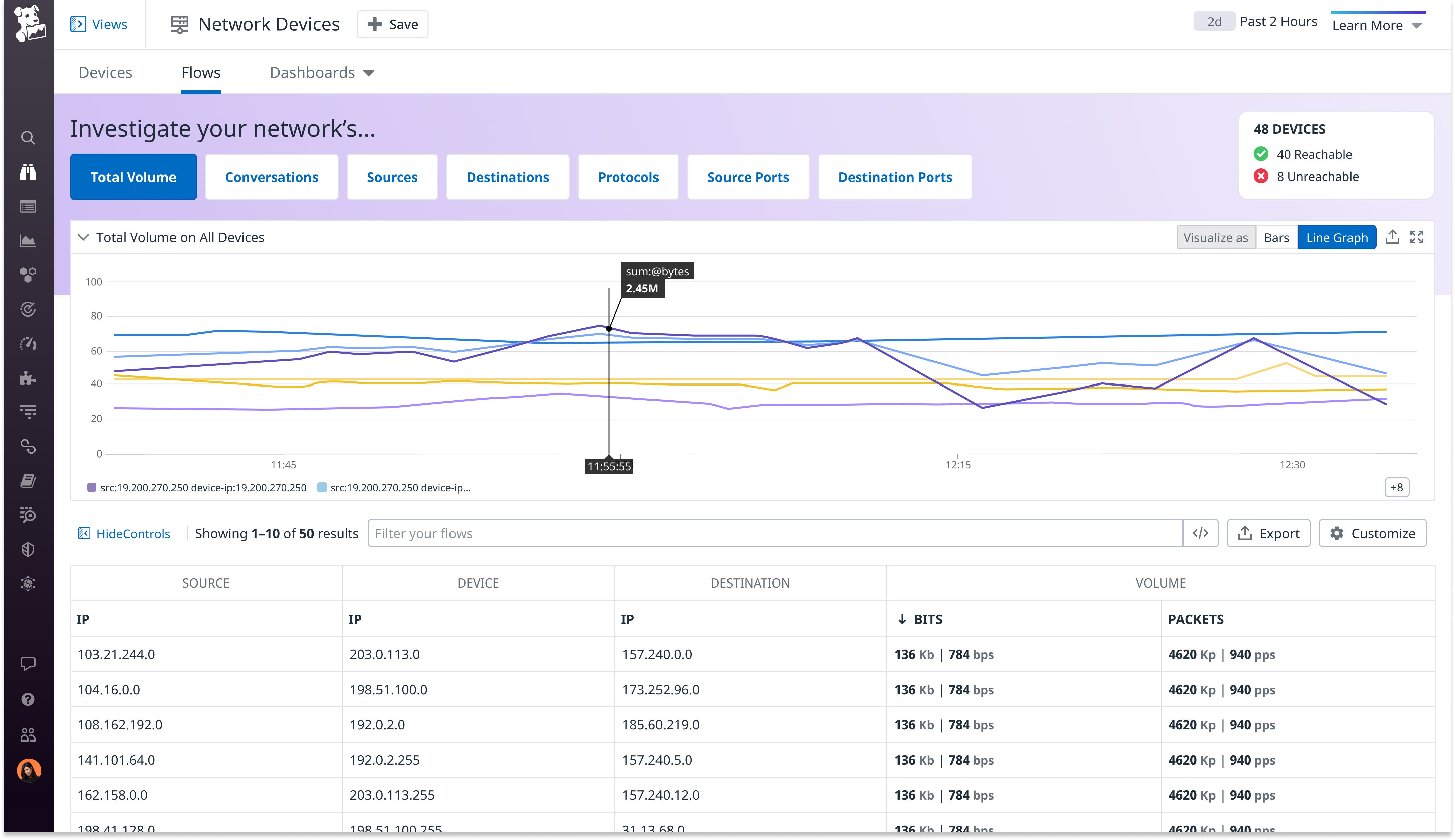Select the Metrics graph icon
Viewport: 1455px width, 840px height.
pyautogui.click(x=28, y=240)
